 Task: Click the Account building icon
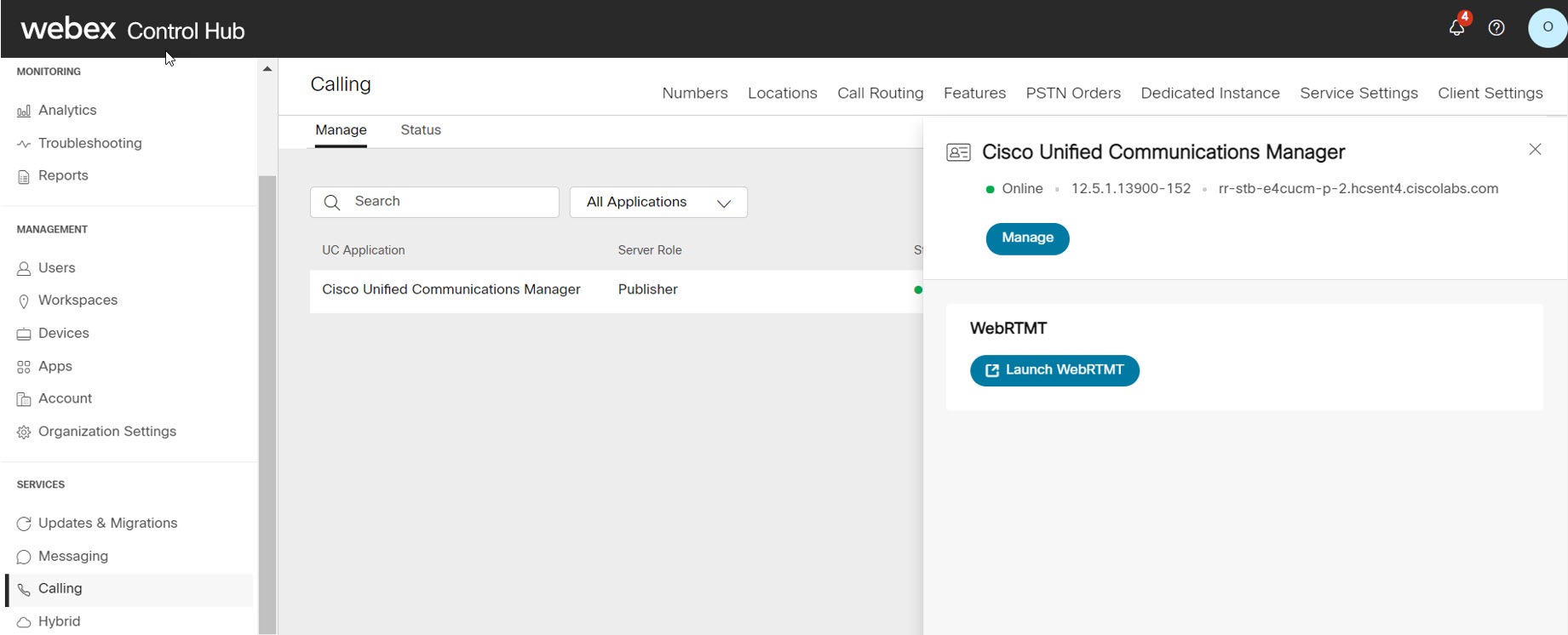pyautogui.click(x=24, y=399)
